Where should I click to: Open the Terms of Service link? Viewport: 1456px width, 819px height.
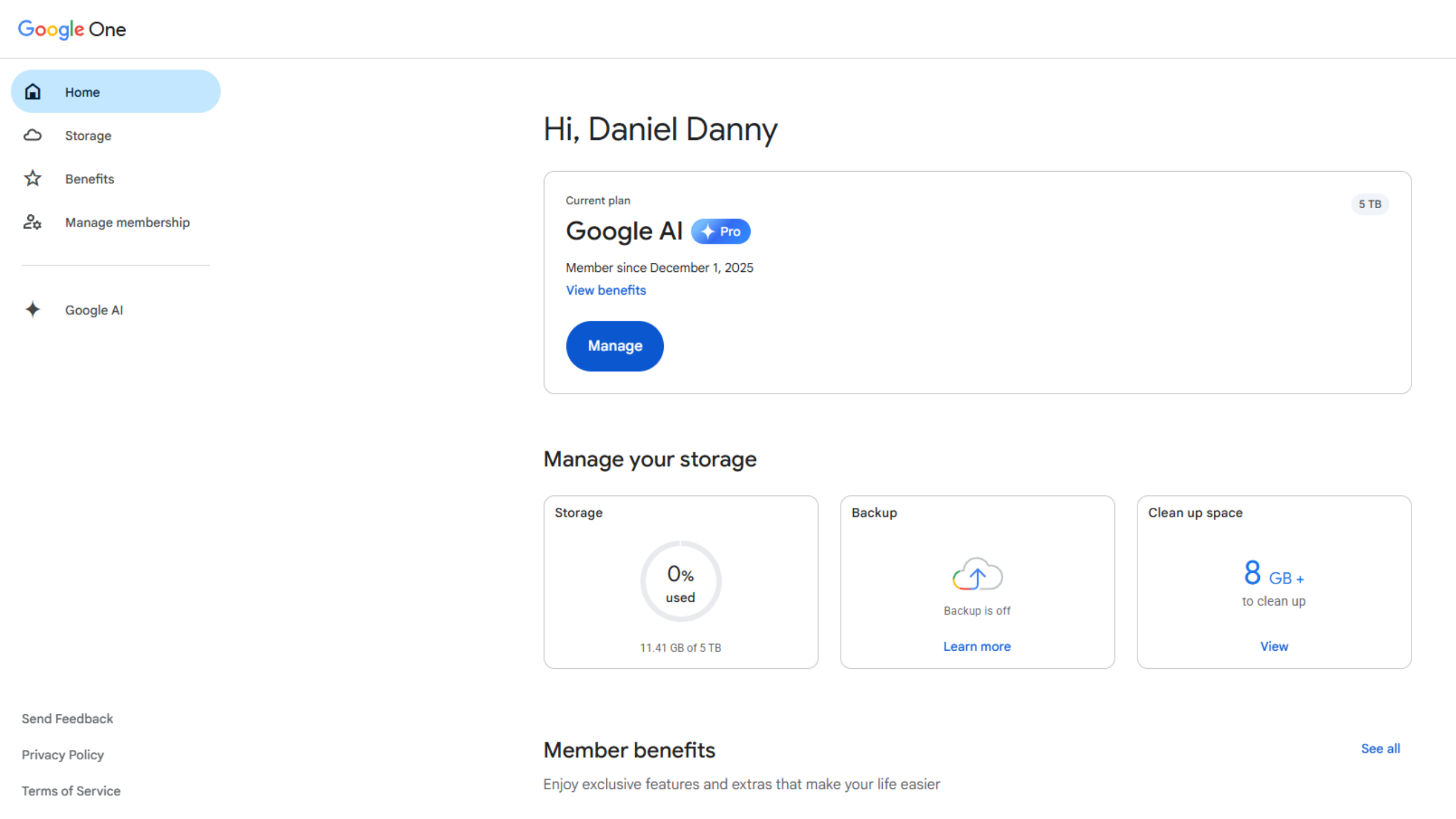[x=71, y=791]
